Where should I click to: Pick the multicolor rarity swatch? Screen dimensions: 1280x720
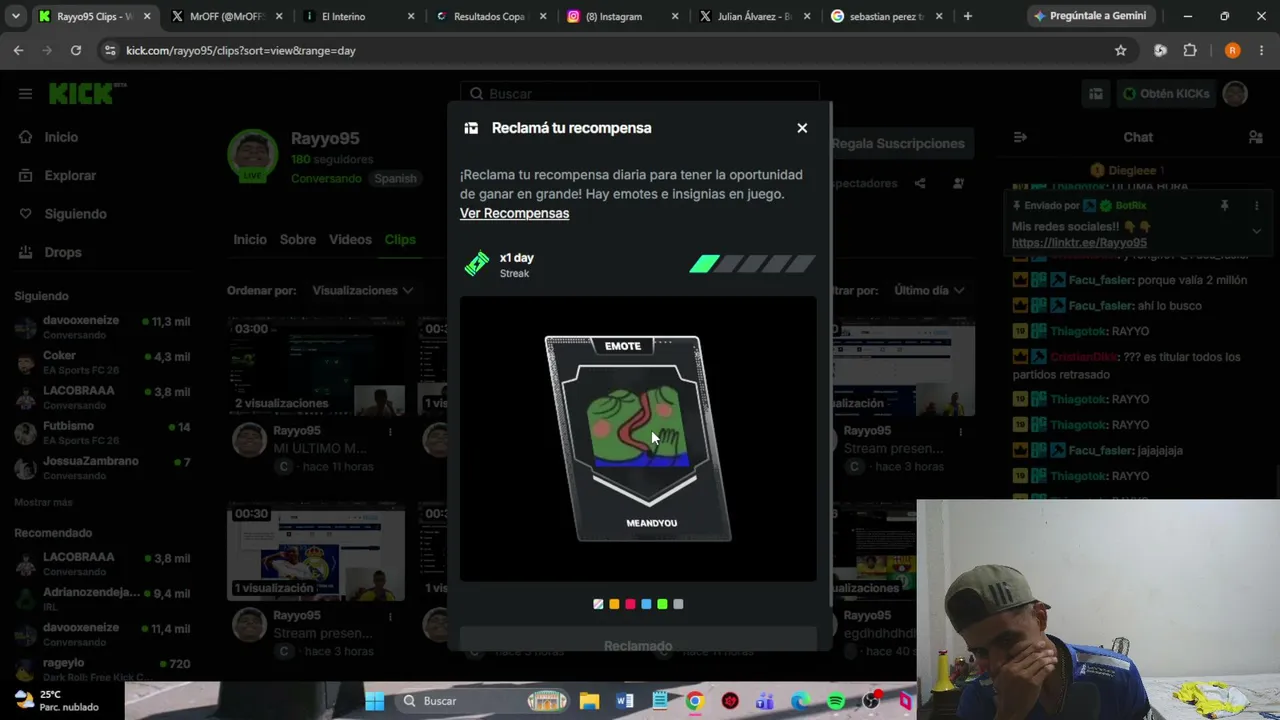pos(598,604)
